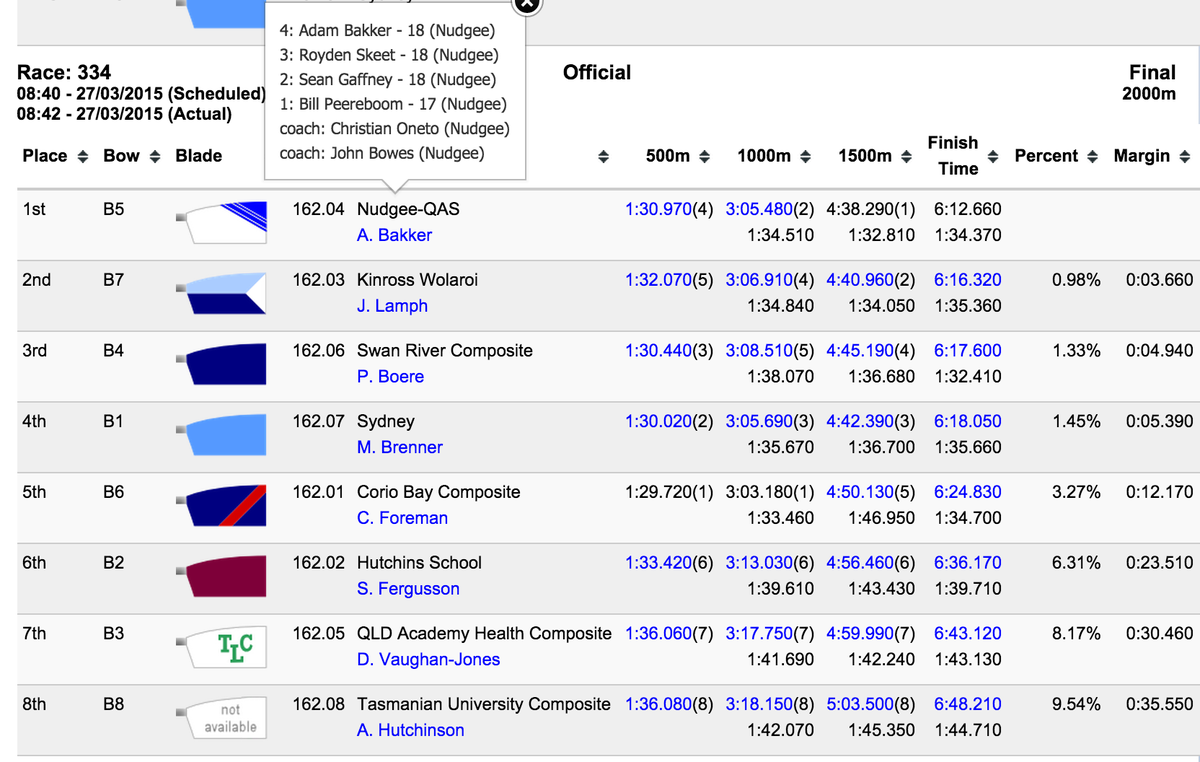This screenshot has height=762, width=1200.
Task: Select QLD Academy Health Composite text
Action: (484, 634)
